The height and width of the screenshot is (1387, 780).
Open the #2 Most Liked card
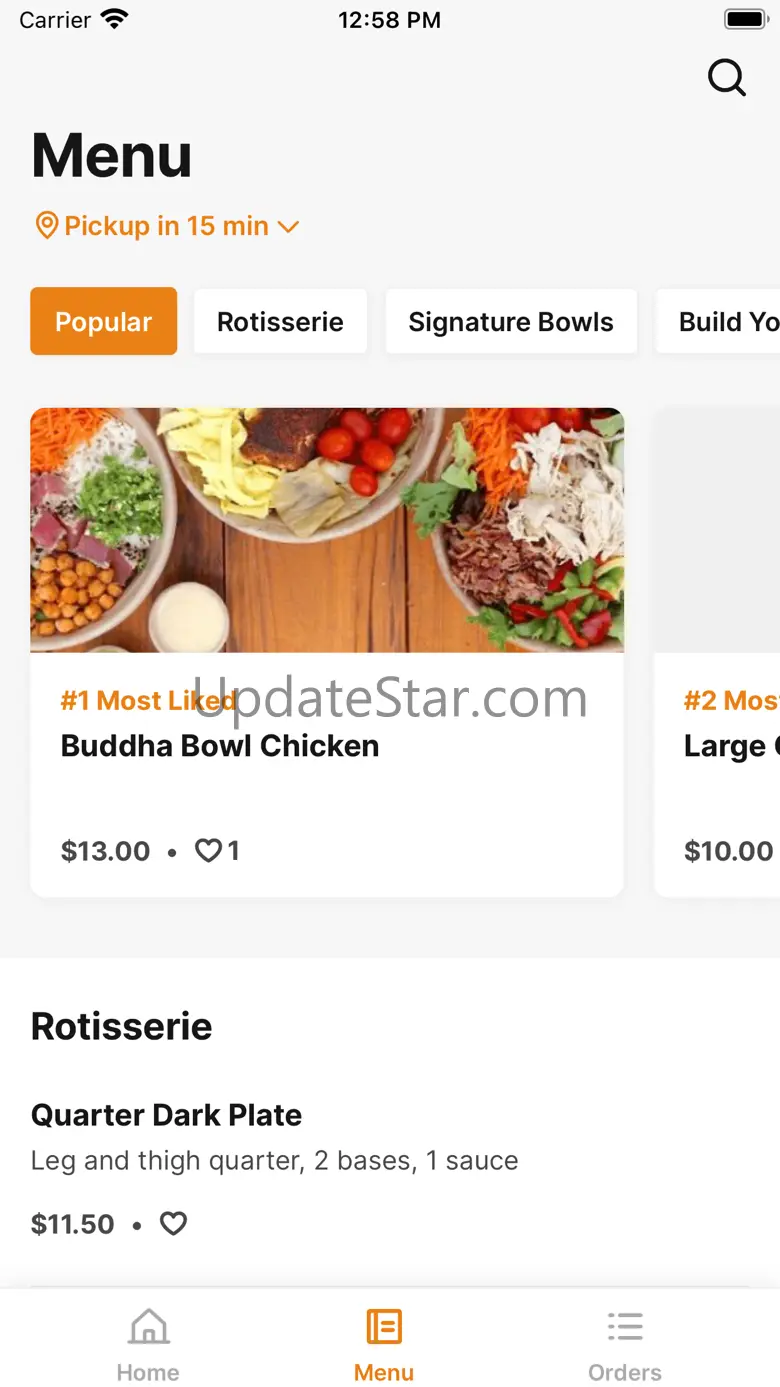pyautogui.click(x=717, y=652)
